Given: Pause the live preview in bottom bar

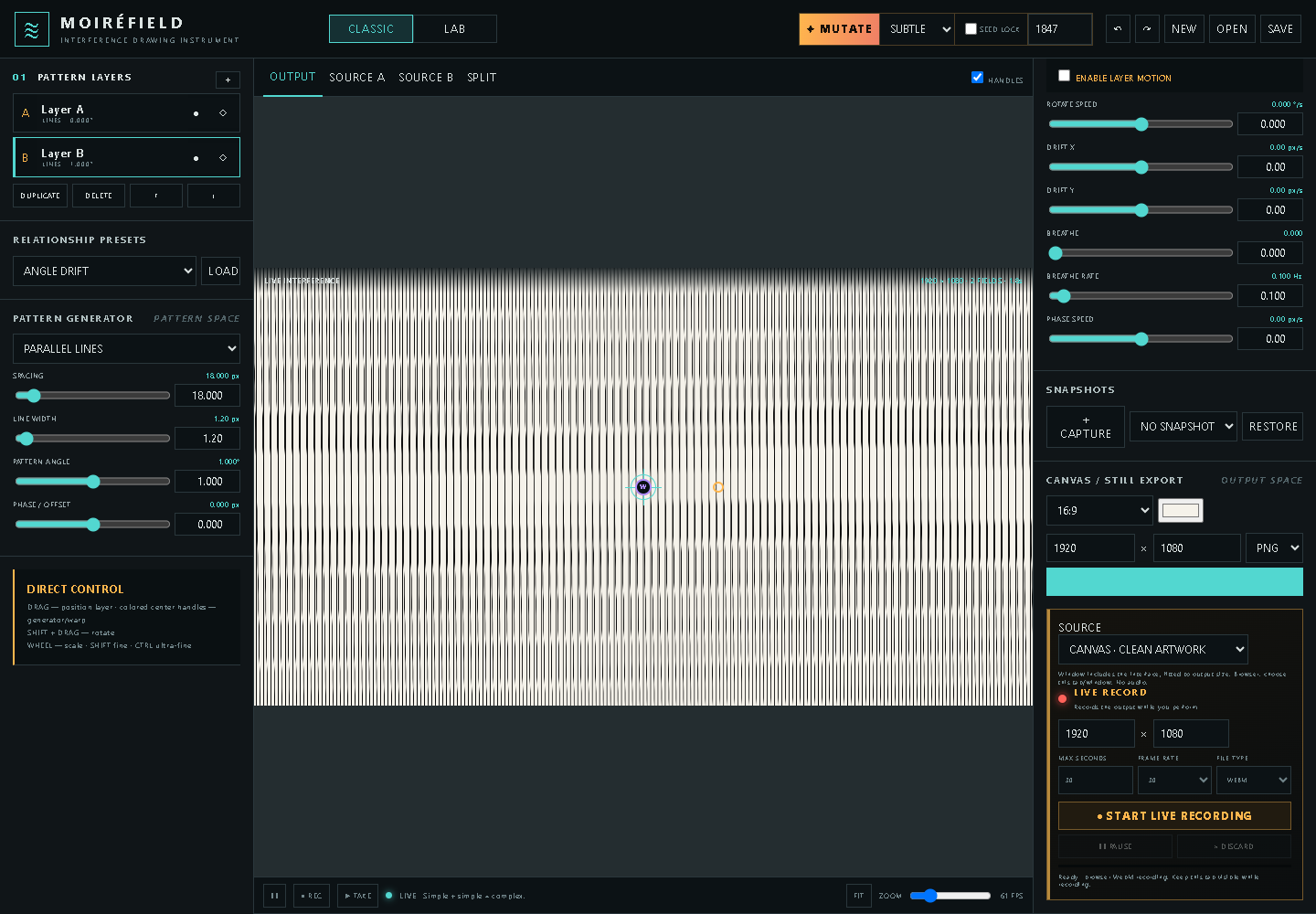Looking at the screenshot, I should point(274,896).
